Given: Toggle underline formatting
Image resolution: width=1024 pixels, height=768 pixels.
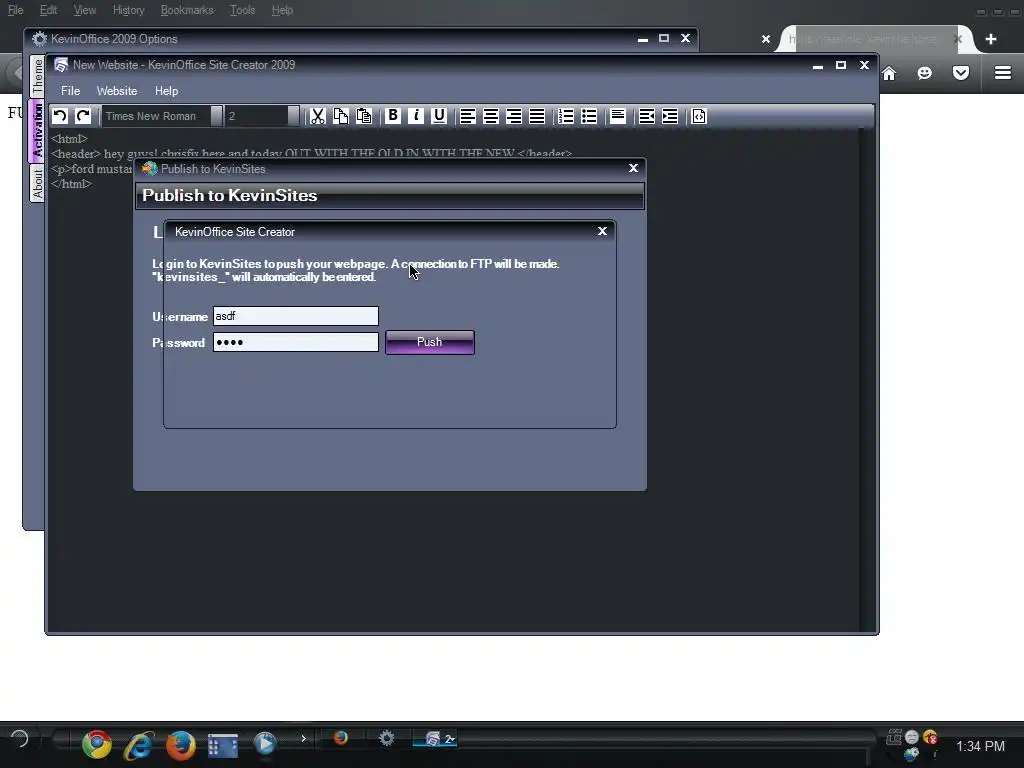Looking at the screenshot, I should (439, 116).
